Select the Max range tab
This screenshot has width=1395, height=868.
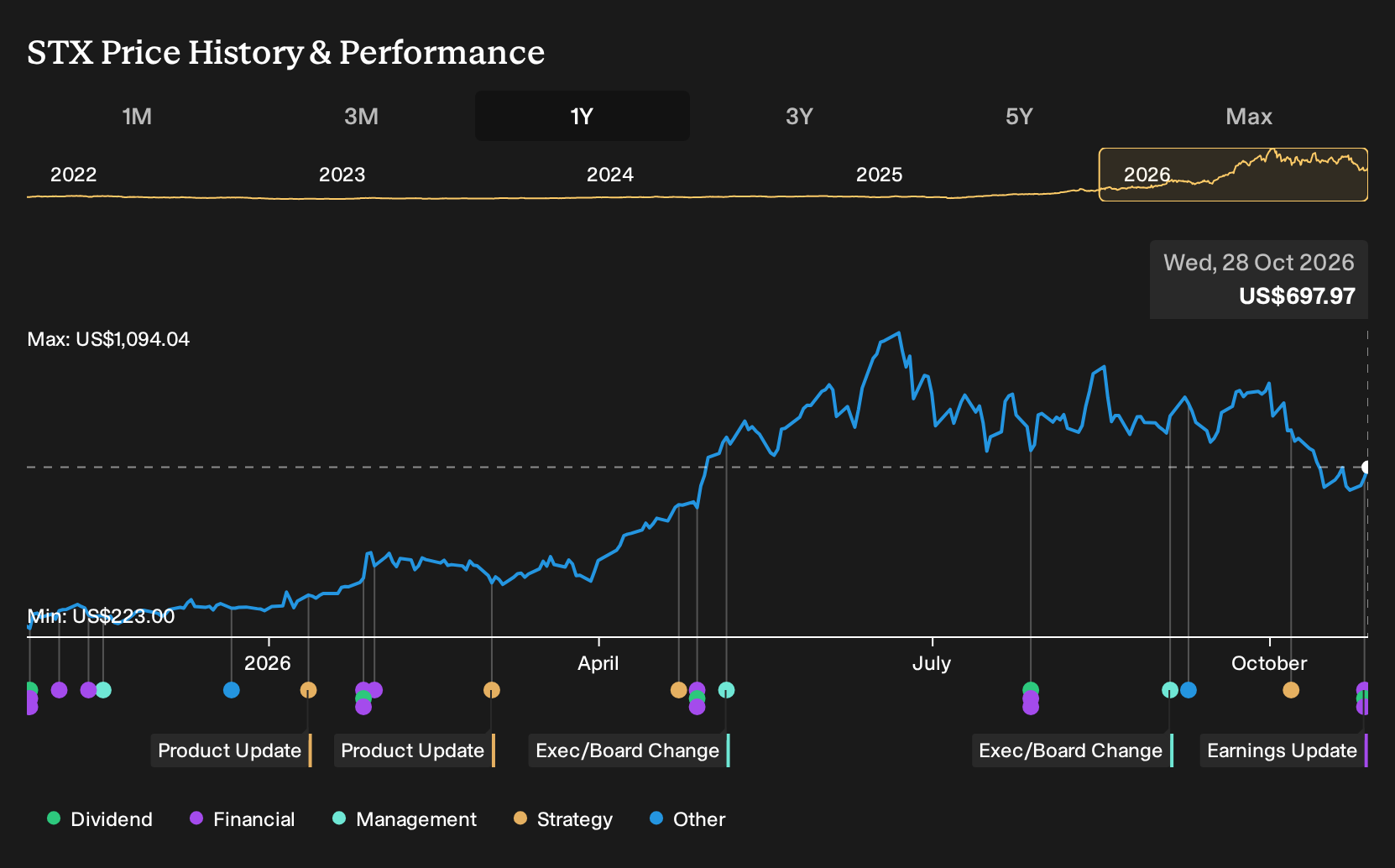1249,116
